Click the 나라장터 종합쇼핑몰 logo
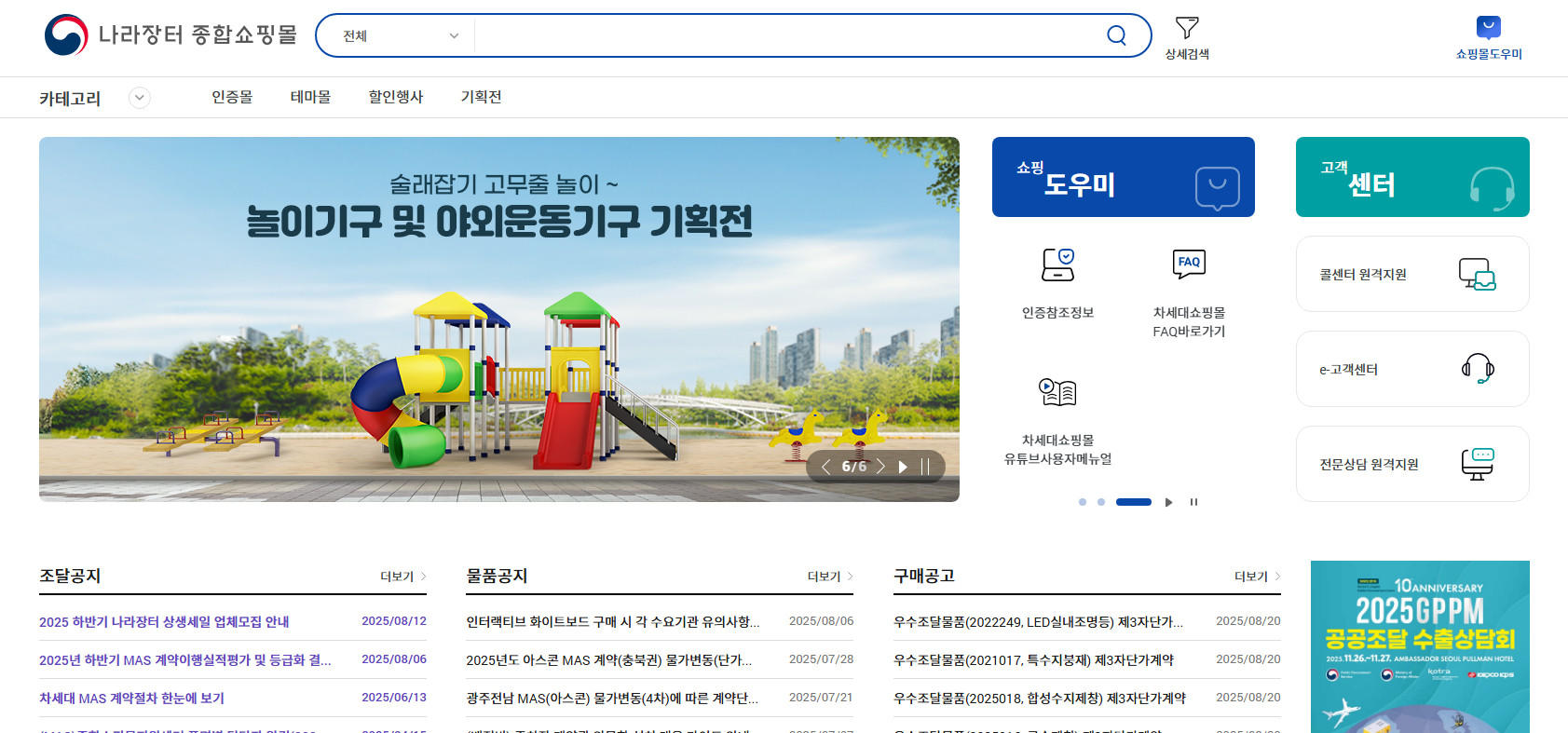This screenshot has height=733, width=1568. (170, 35)
